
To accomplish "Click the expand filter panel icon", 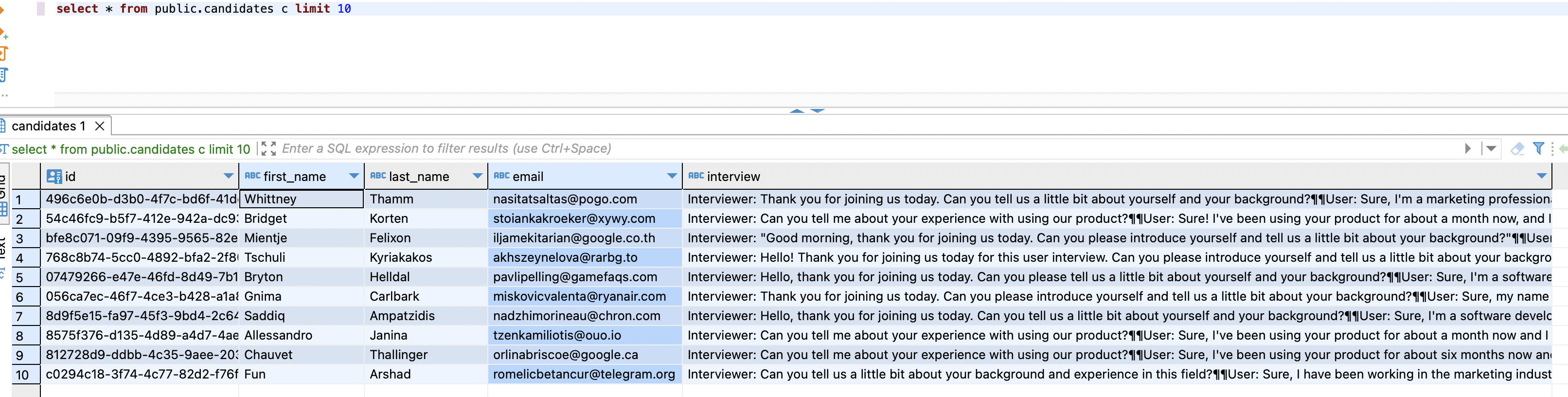I will click(268, 148).
